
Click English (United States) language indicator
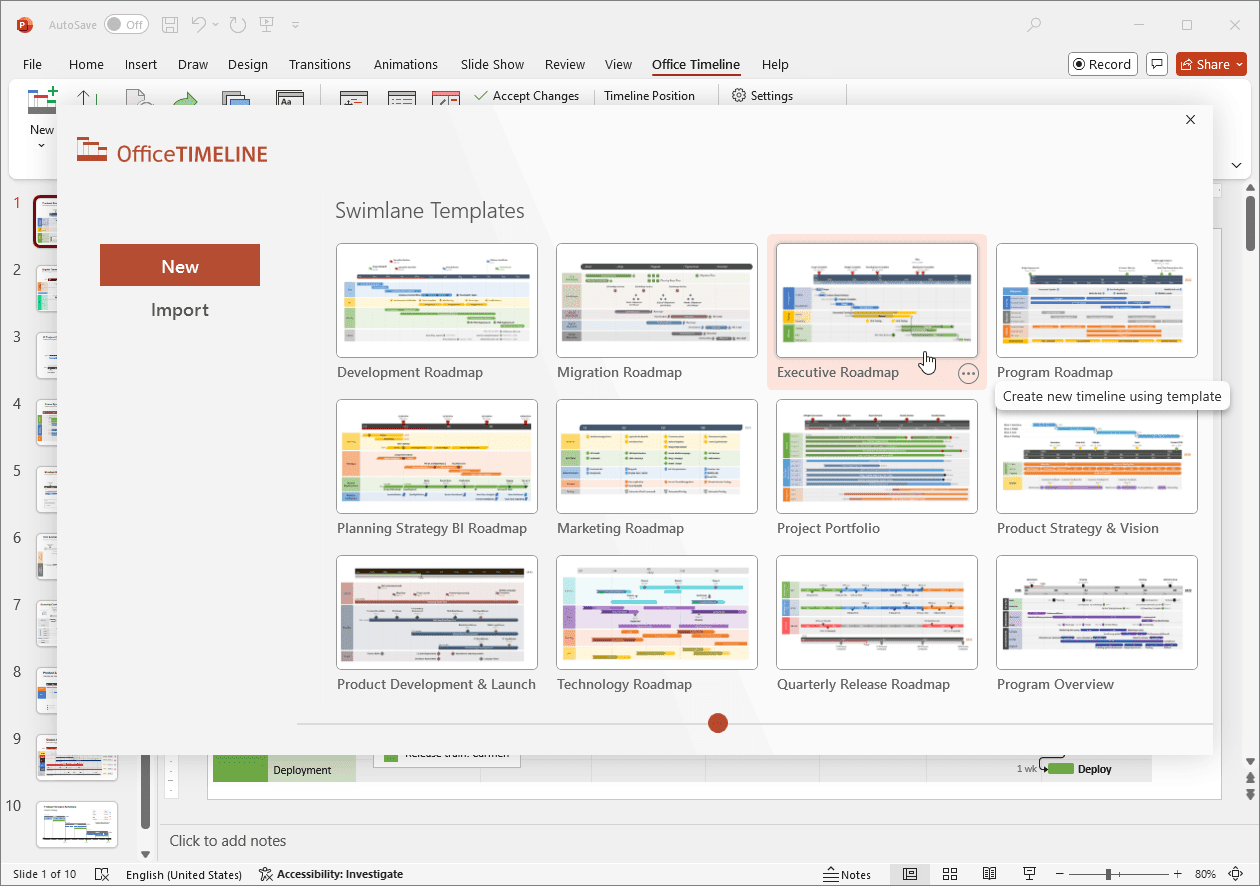tap(184, 874)
